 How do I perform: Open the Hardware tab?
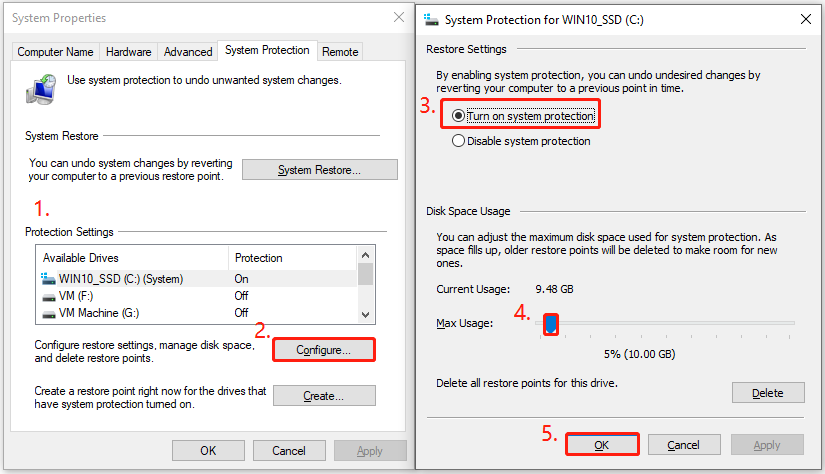pos(129,52)
